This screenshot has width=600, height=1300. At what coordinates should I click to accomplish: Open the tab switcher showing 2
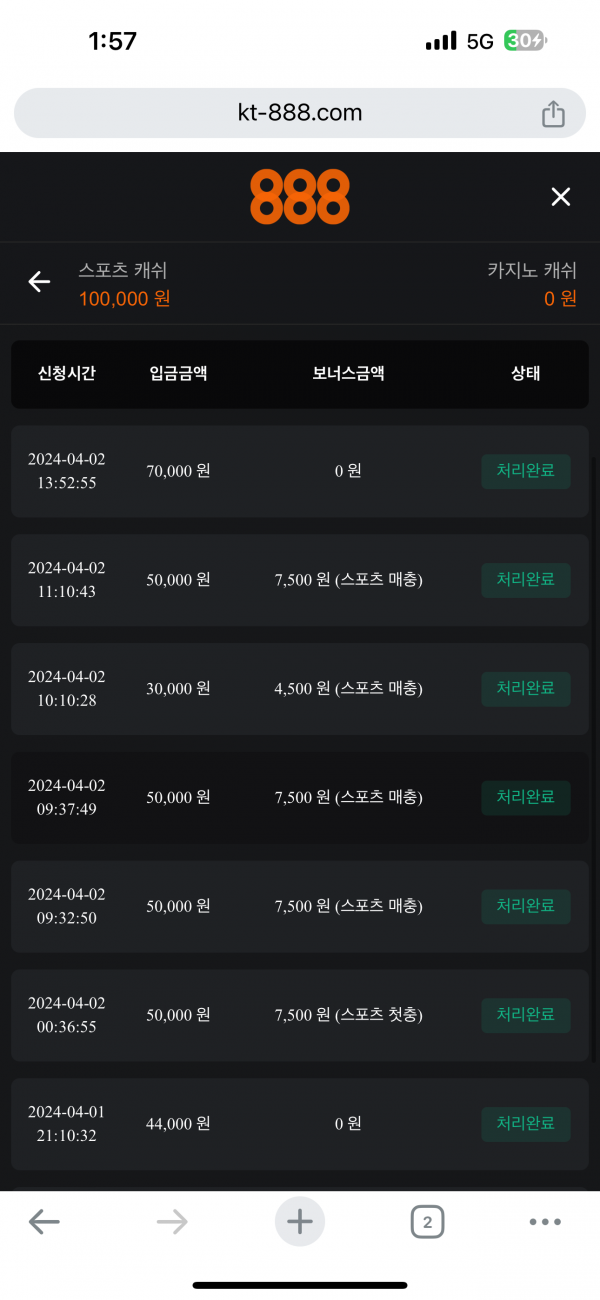click(427, 1221)
